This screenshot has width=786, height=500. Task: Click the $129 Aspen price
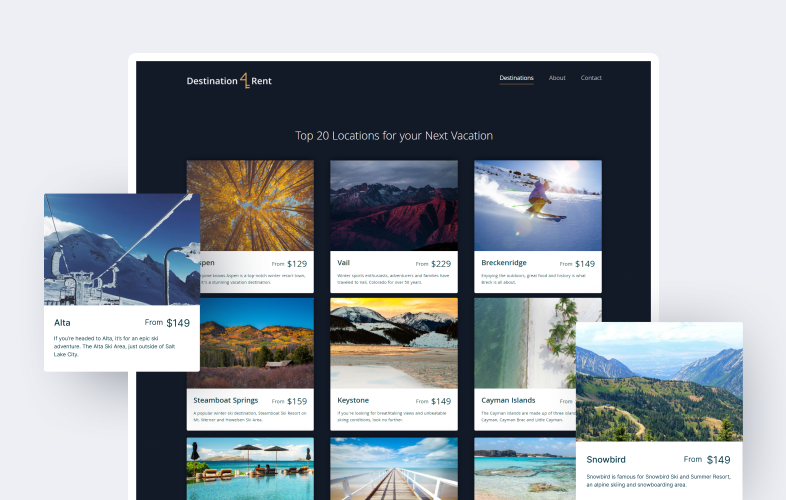click(x=297, y=264)
